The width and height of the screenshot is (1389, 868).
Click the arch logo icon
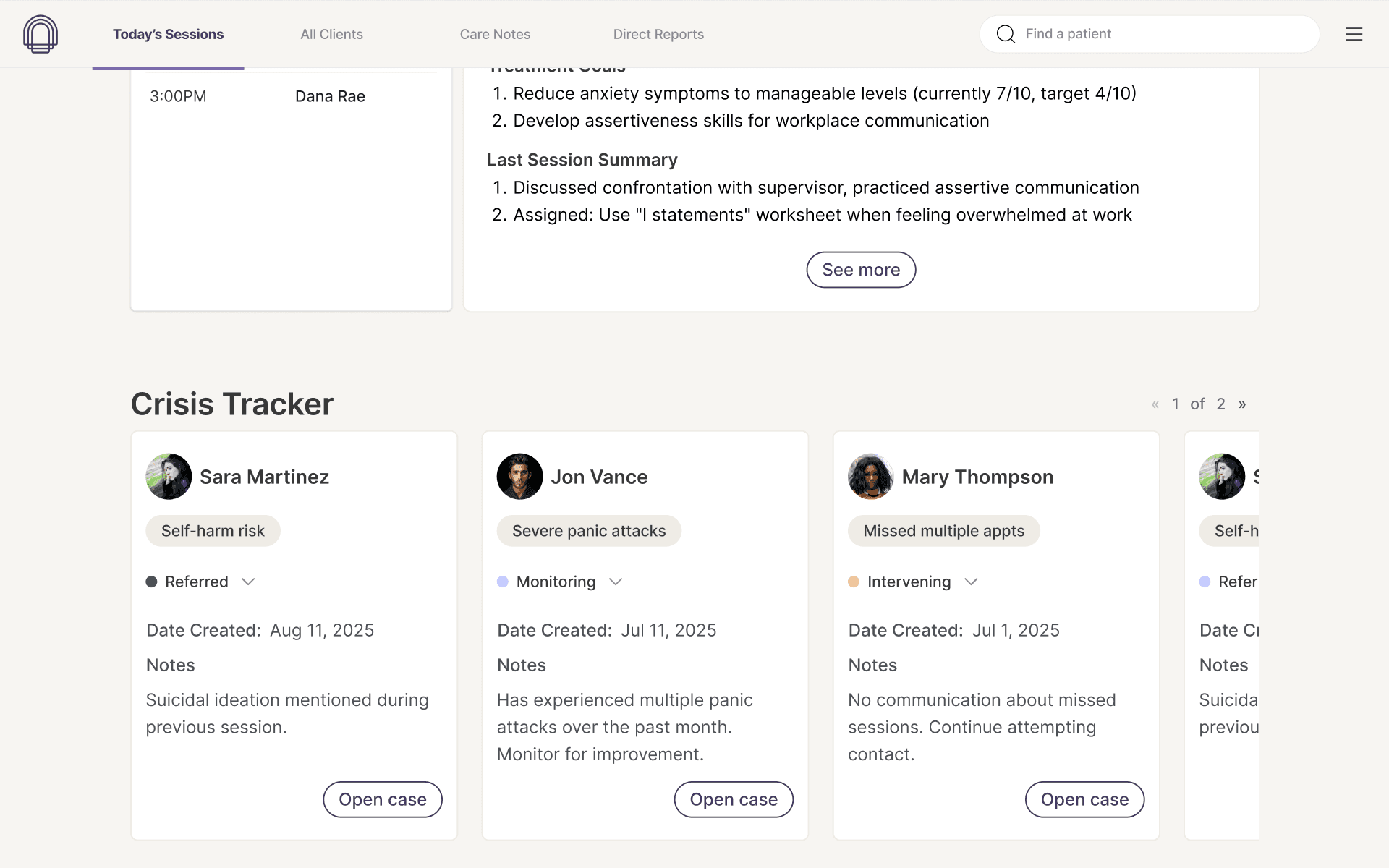[41, 34]
